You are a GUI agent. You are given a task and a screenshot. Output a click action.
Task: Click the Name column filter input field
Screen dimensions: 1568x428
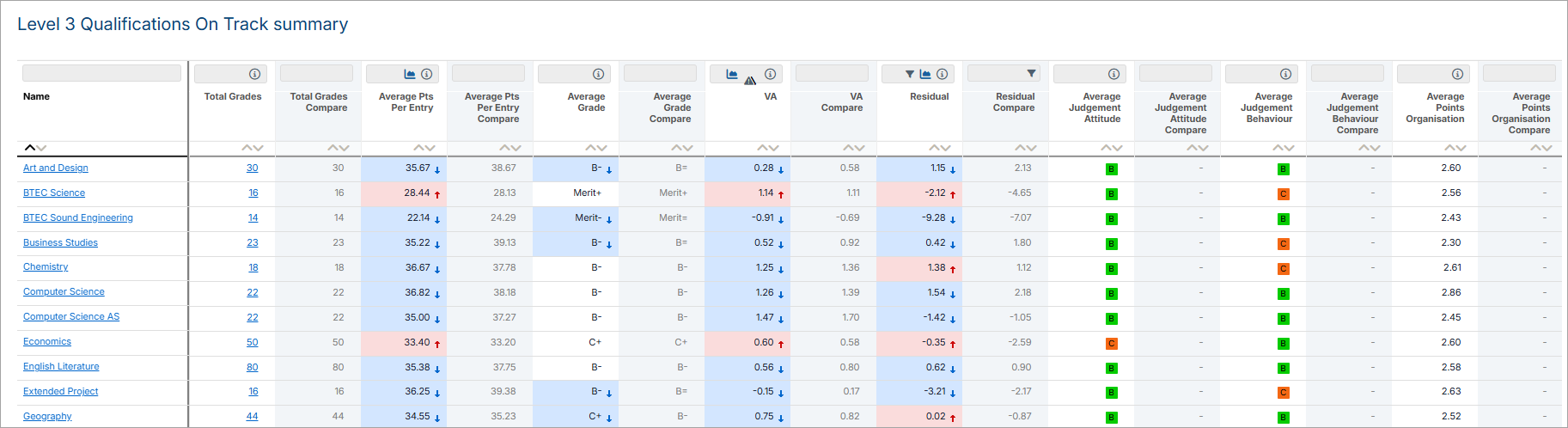coord(101,74)
